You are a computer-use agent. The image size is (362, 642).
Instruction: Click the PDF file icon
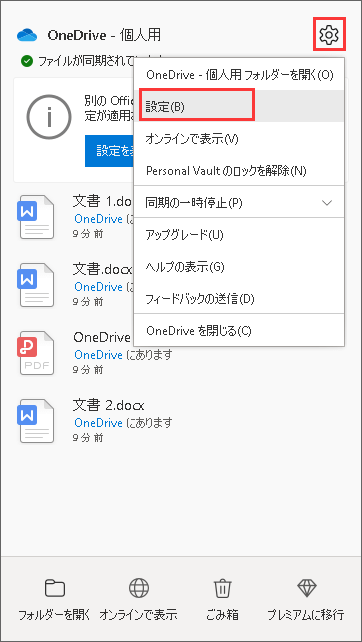click(x=36, y=353)
